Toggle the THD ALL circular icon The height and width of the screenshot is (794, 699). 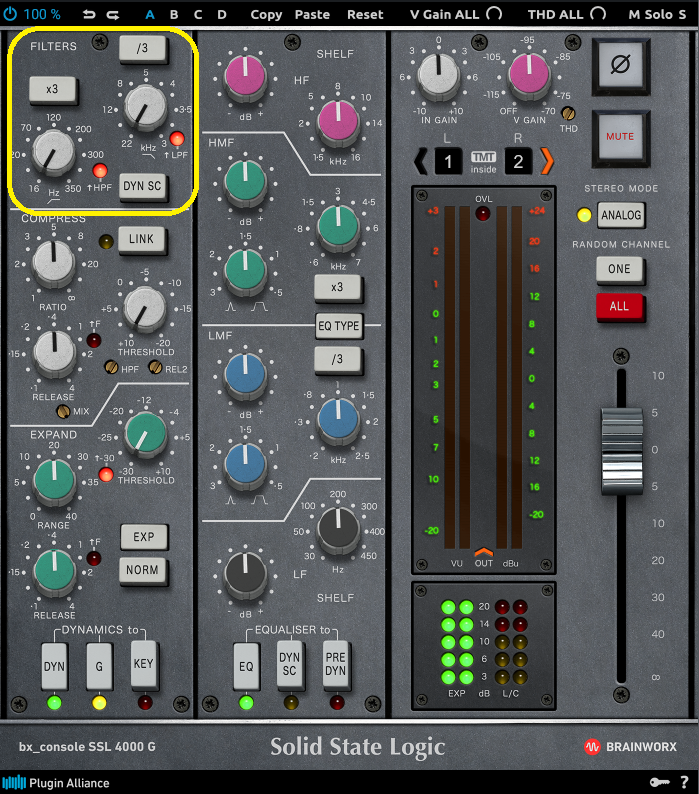[x=598, y=14]
